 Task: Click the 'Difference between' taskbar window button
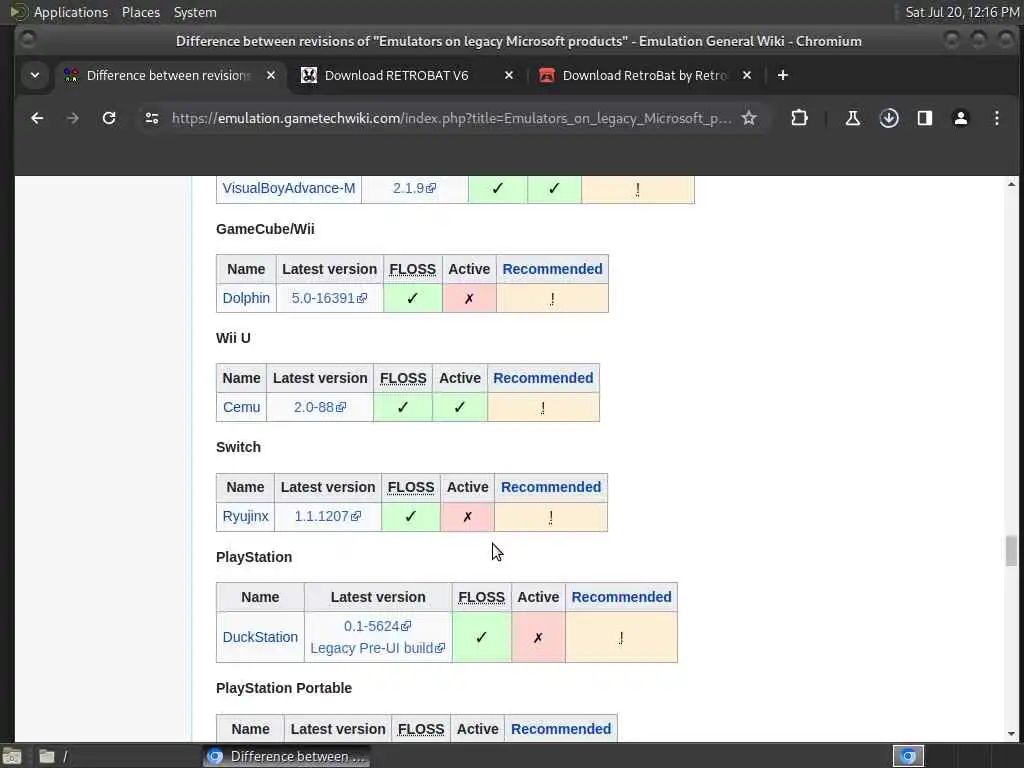[287, 756]
